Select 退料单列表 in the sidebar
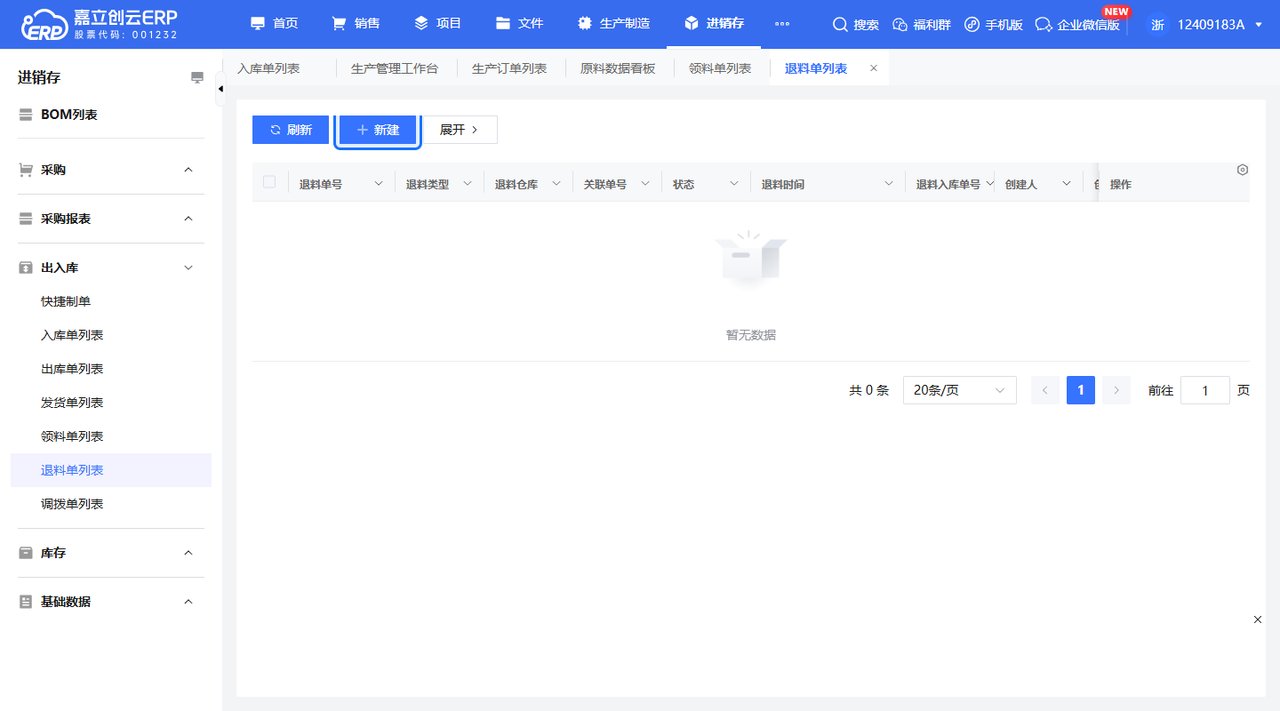Image resolution: width=1280 pixels, height=711 pixels. [x=111, y=470]
